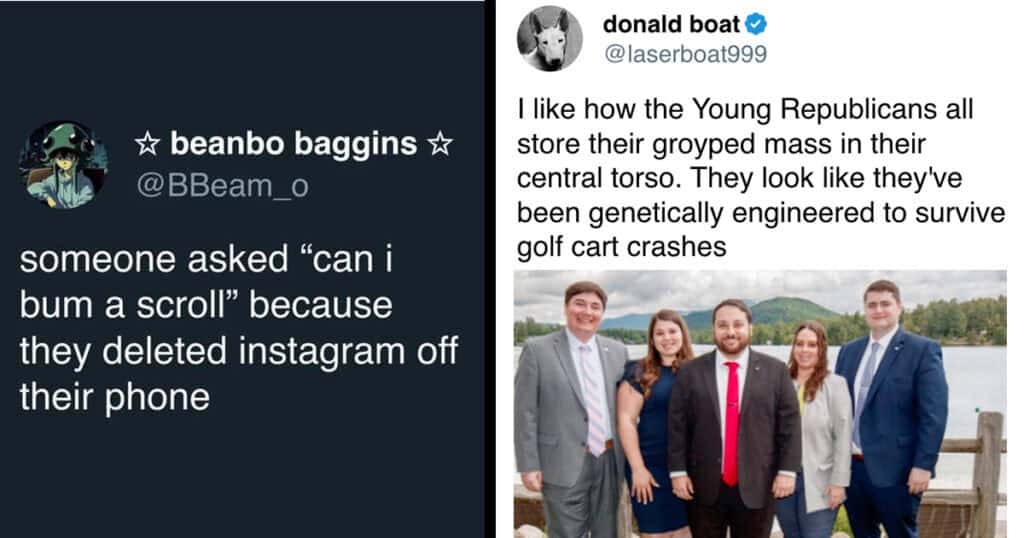Click the star before "beanbo baggins"
Viewport: 1024px width, 538px height.
[x=147, y=145]
